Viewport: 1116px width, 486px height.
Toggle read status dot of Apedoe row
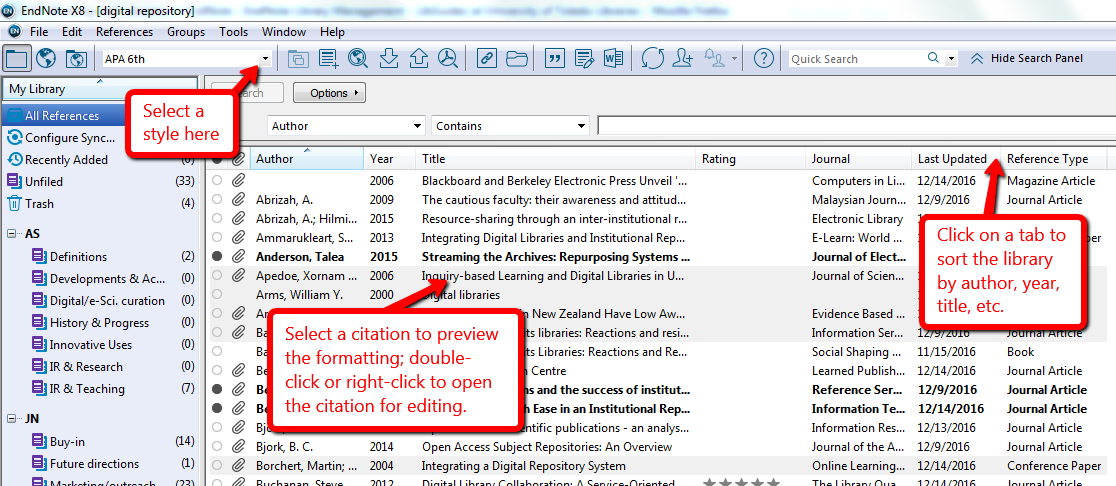click(x=217, y=275)
